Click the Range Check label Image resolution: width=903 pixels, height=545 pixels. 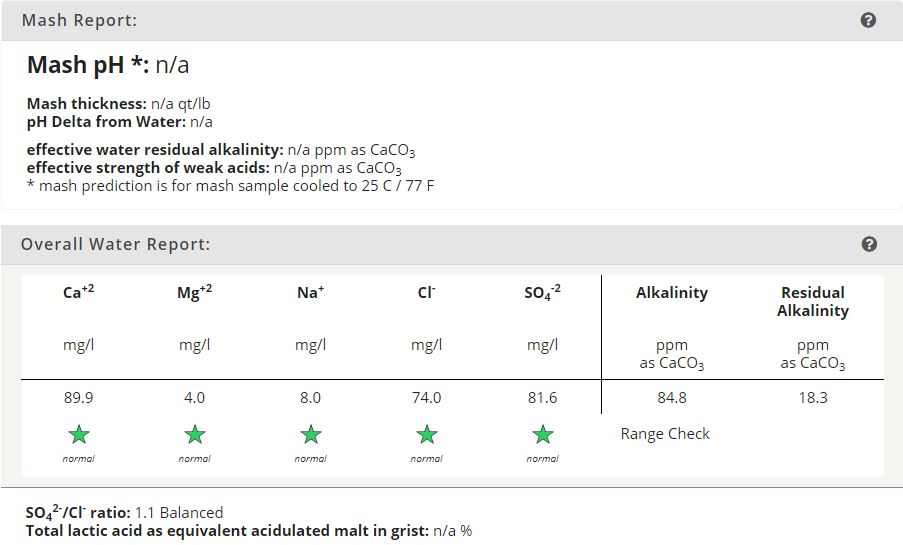[665, 433]
